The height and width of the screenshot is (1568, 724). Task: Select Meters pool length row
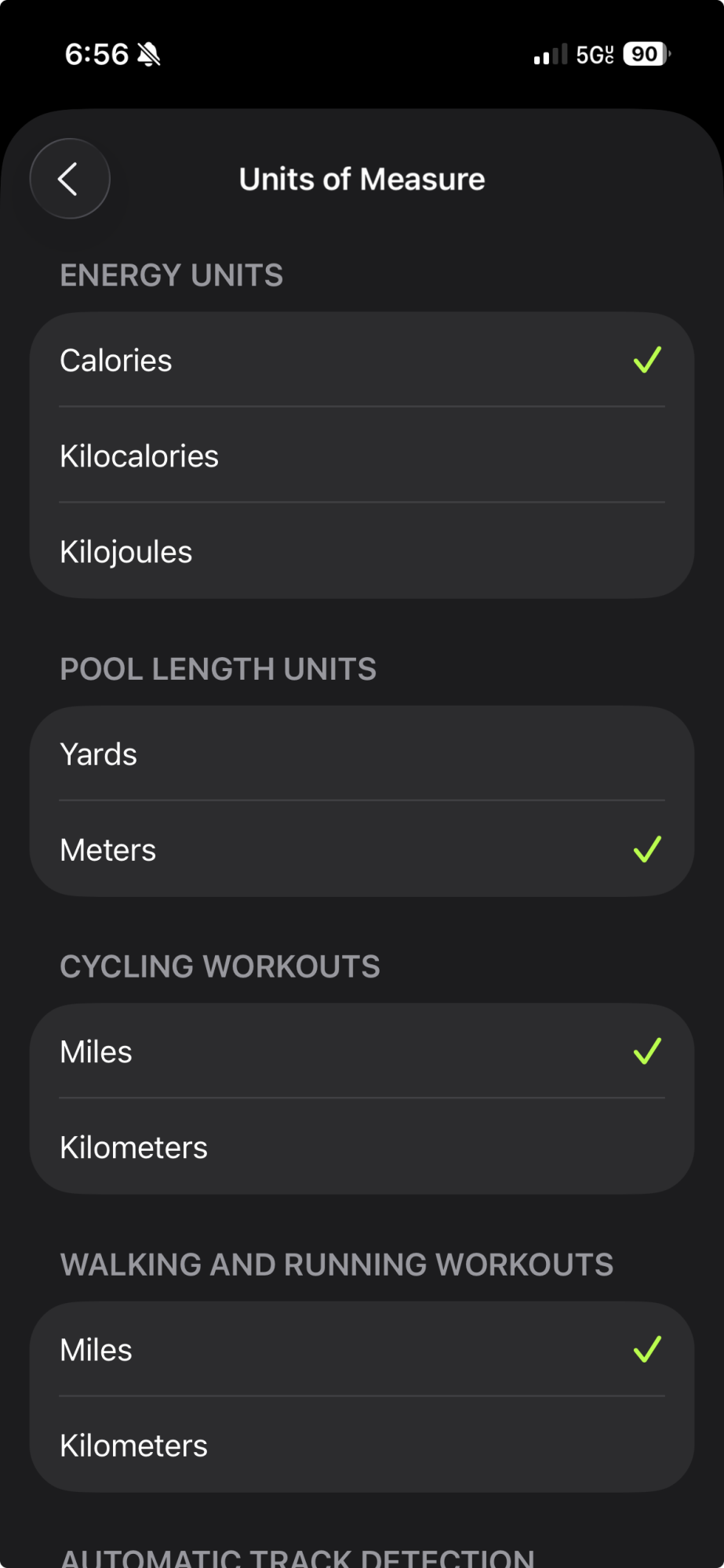click(x=362, y=849)
